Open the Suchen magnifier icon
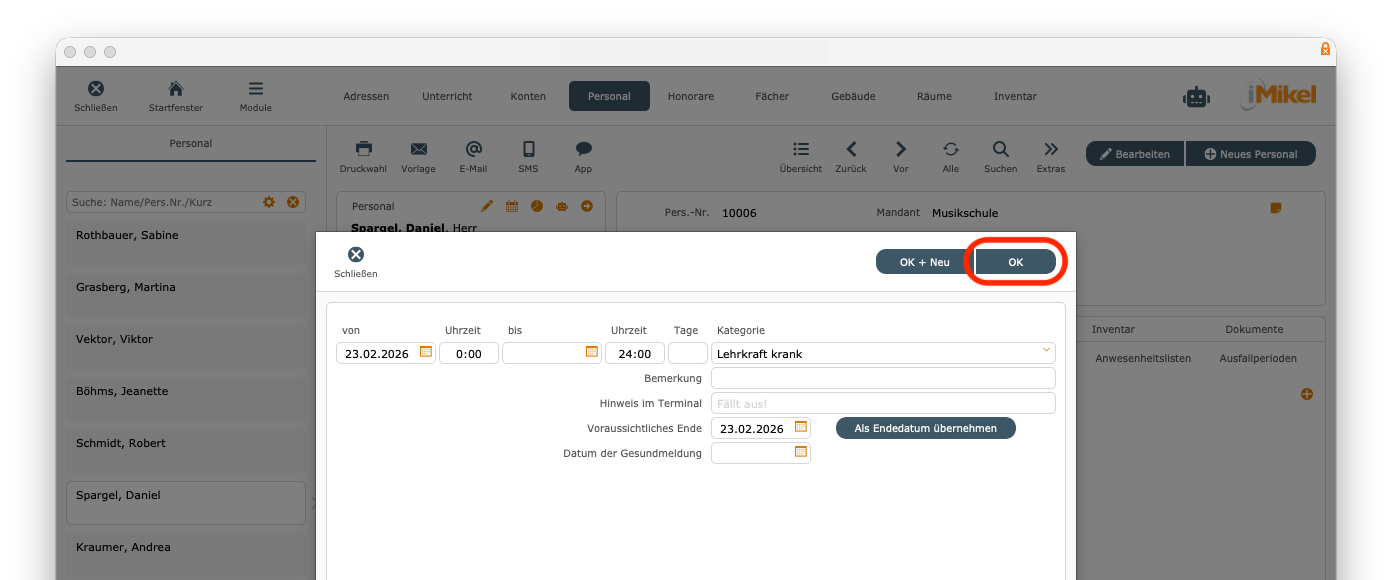 click(x=1000, y=149)
